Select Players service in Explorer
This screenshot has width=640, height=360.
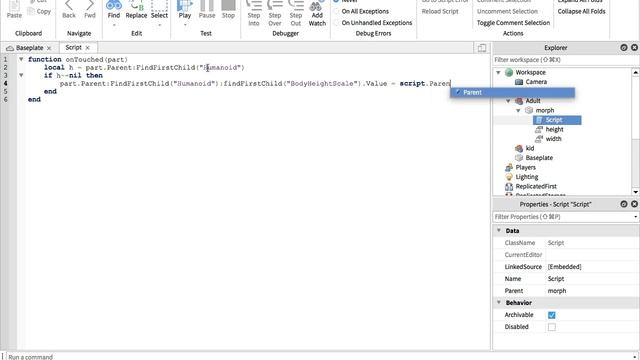point(525,167)
